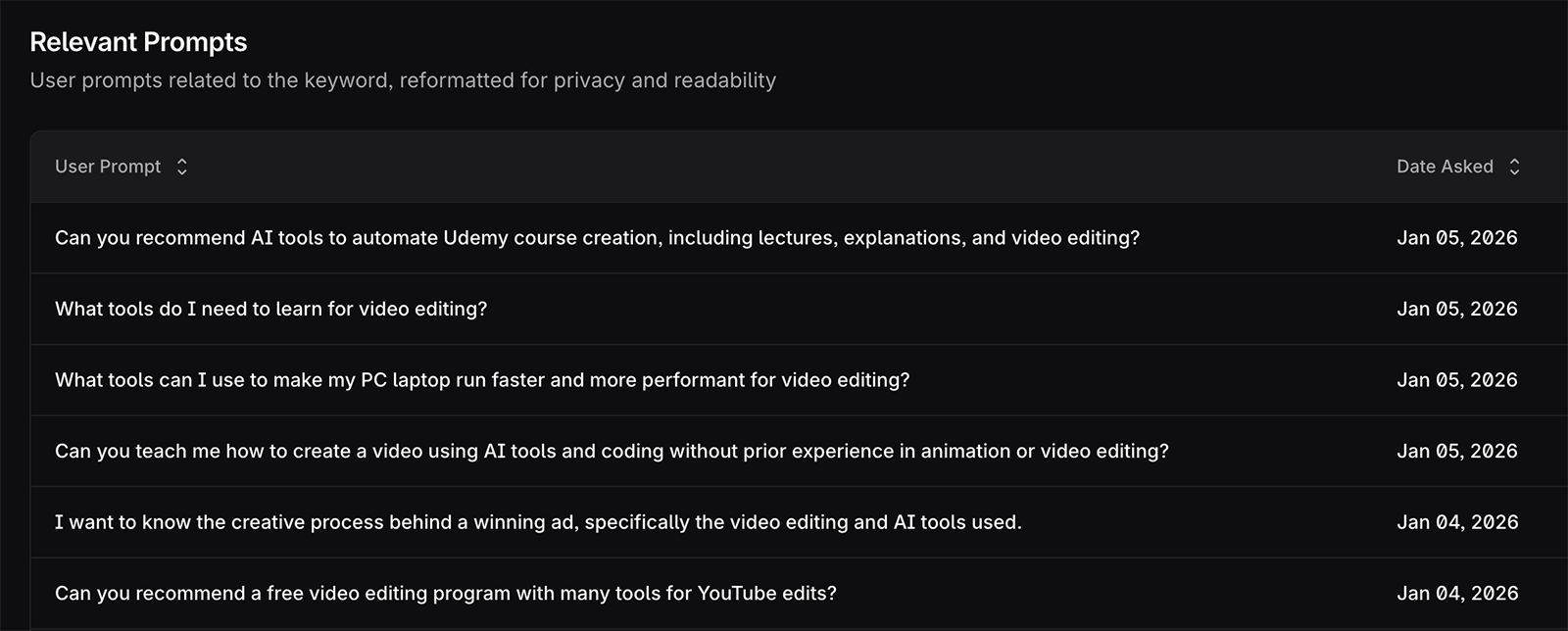1568x631 pixels.
Task: Select the descending arrow on Date Asked sorter
Action: [1514, 171]
